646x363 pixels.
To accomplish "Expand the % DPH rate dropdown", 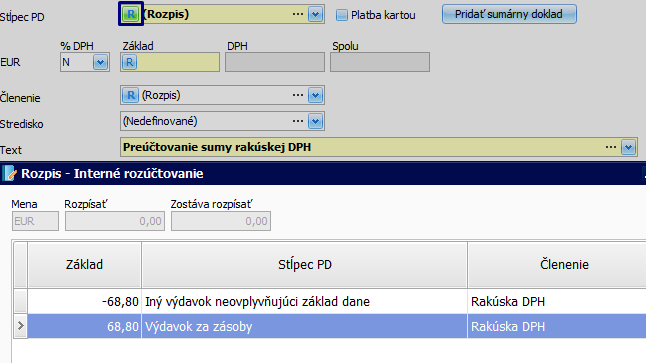I will (x=100, y=62).
